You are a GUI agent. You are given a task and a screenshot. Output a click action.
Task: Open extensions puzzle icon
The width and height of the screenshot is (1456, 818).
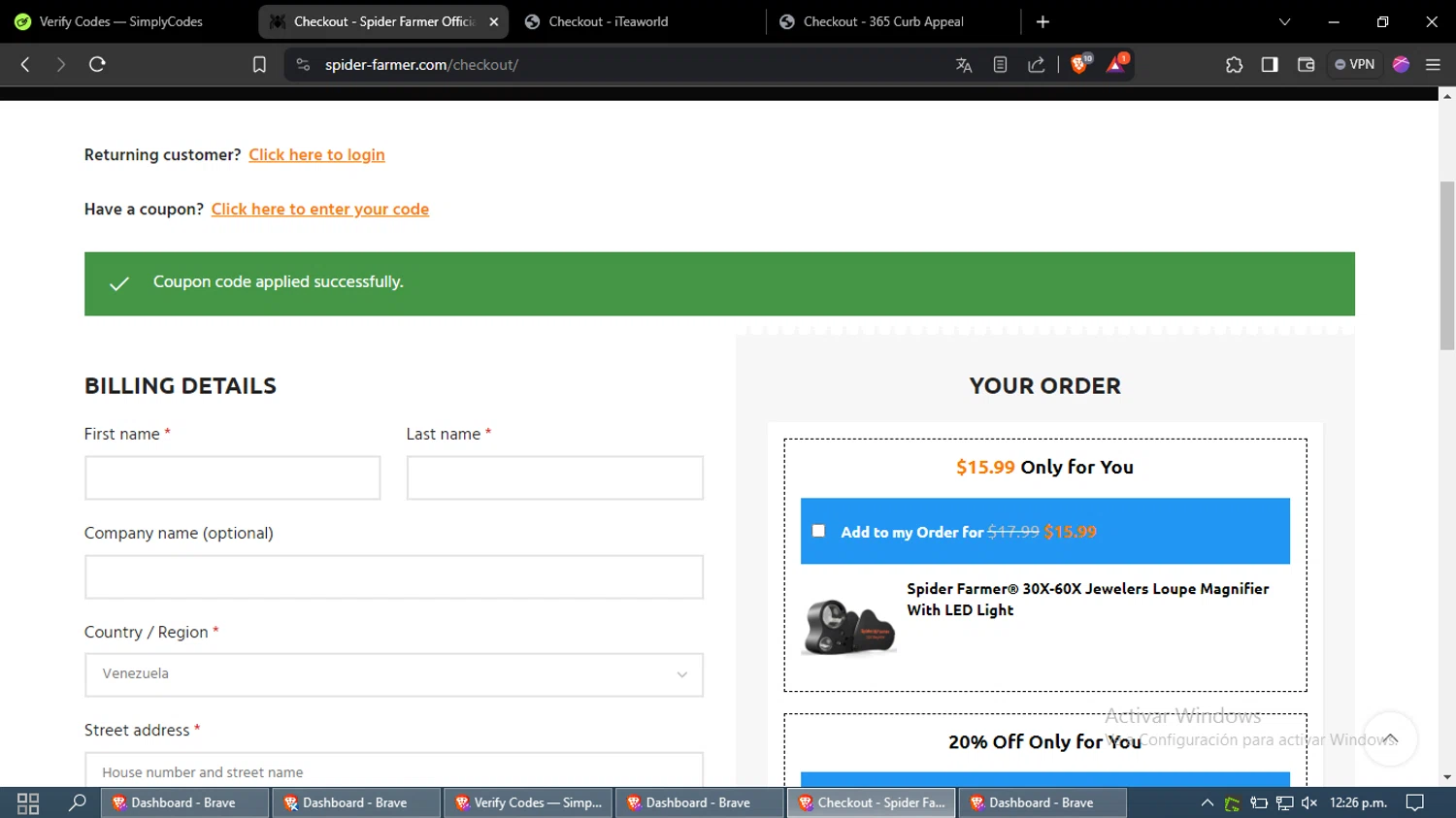[1234, 65]
